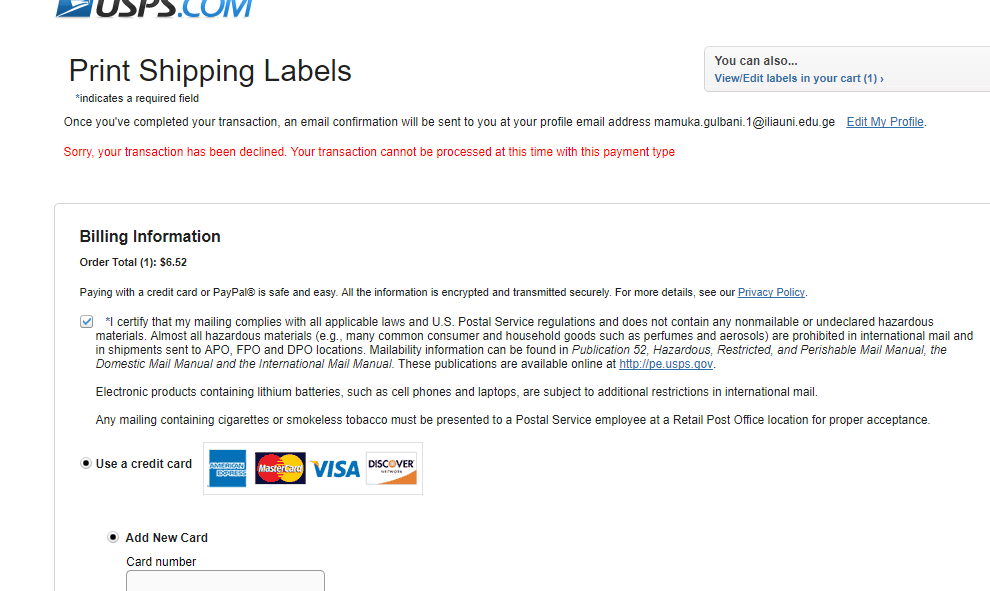Uncheck the hazardous materials certification checkbox
The image size is (990, 591).
click(87, 321)
